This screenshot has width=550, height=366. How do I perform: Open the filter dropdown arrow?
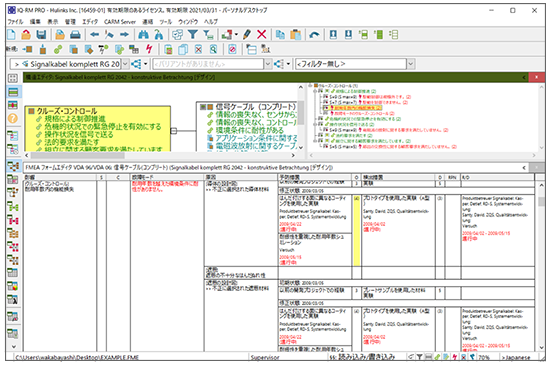tap(411, 64)
